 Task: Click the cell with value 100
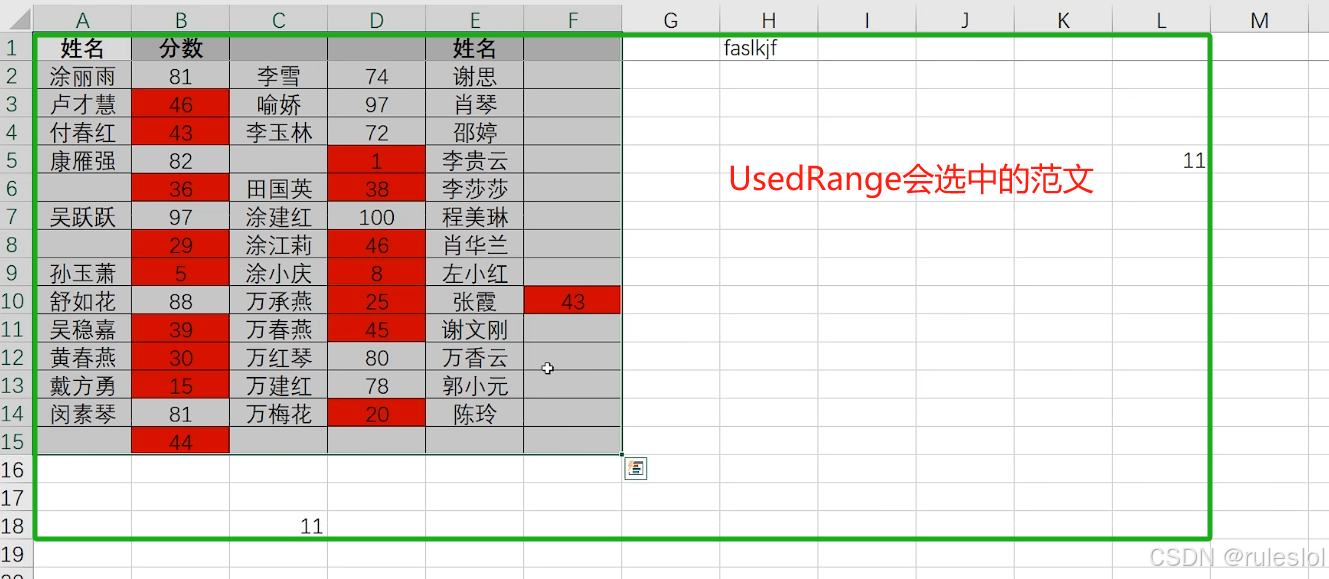click(377, 217)
